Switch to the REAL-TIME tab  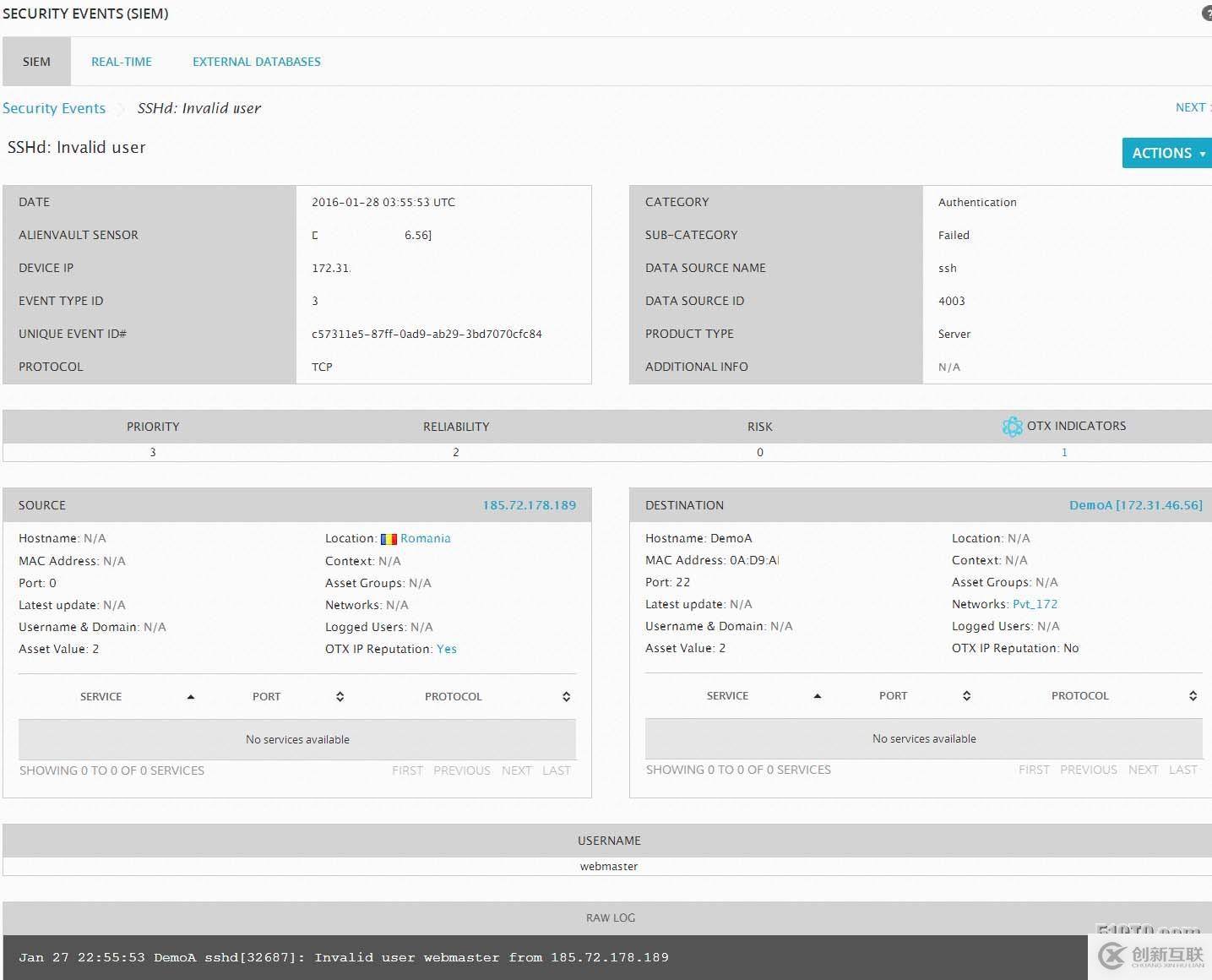coord(122,62)
